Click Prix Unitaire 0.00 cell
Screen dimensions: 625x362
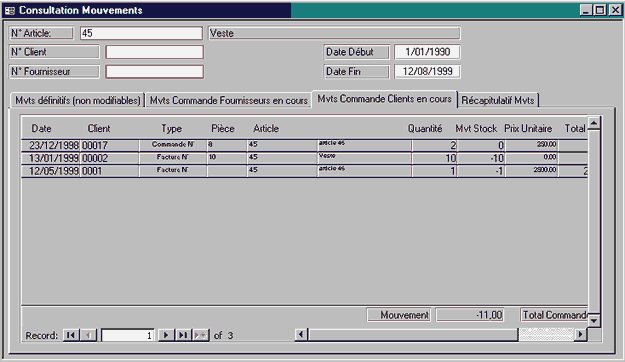coord(531,158)
